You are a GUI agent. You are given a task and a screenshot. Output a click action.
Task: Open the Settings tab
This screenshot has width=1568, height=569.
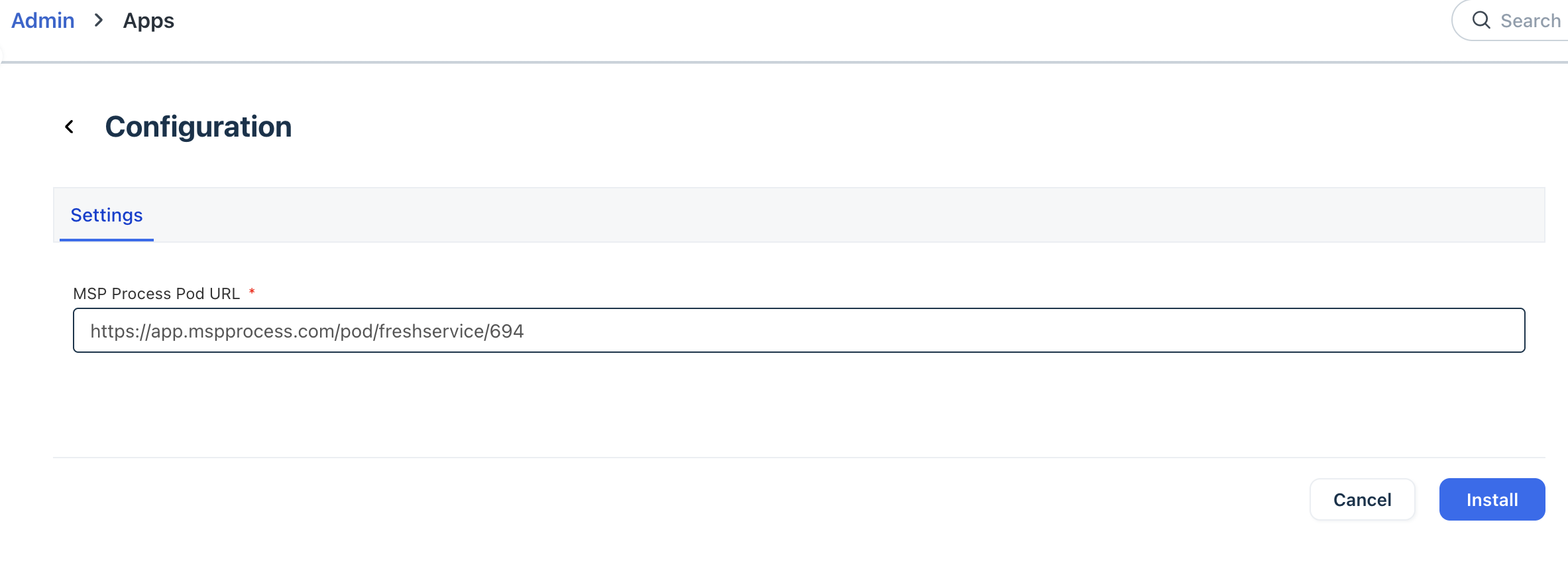[x=107, y=216]
